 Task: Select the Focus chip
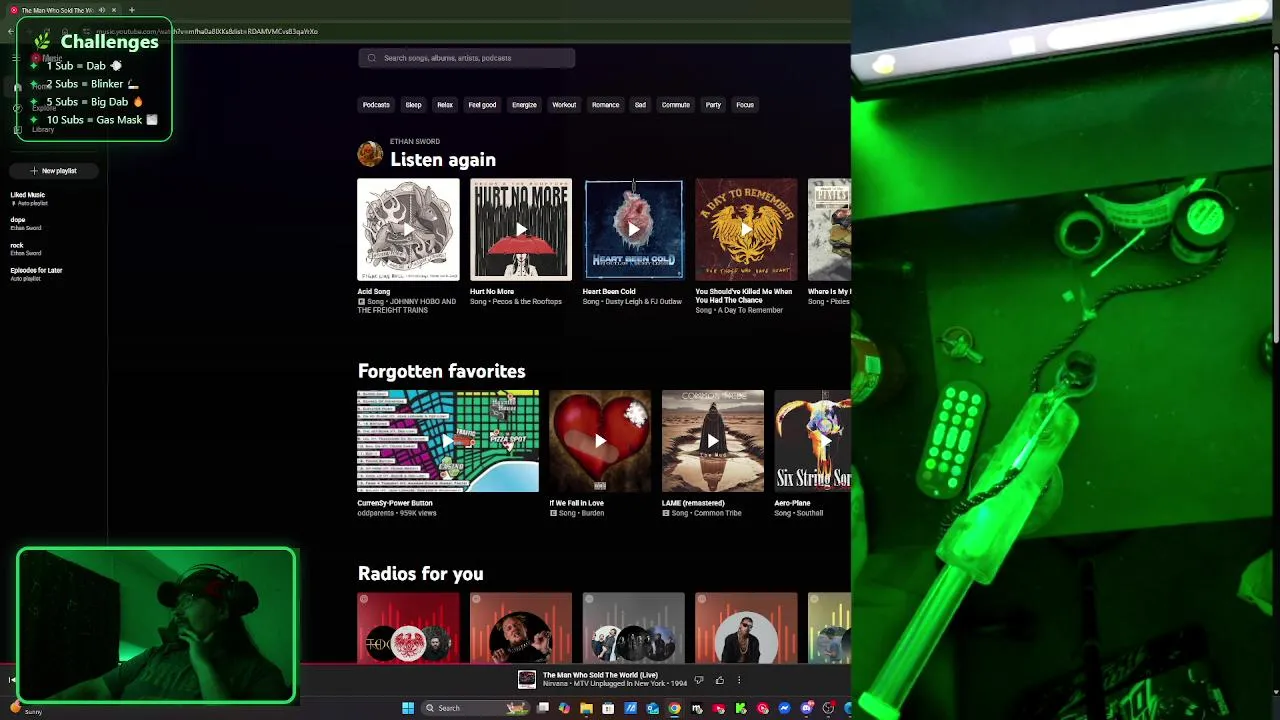[x=745, y=105]
